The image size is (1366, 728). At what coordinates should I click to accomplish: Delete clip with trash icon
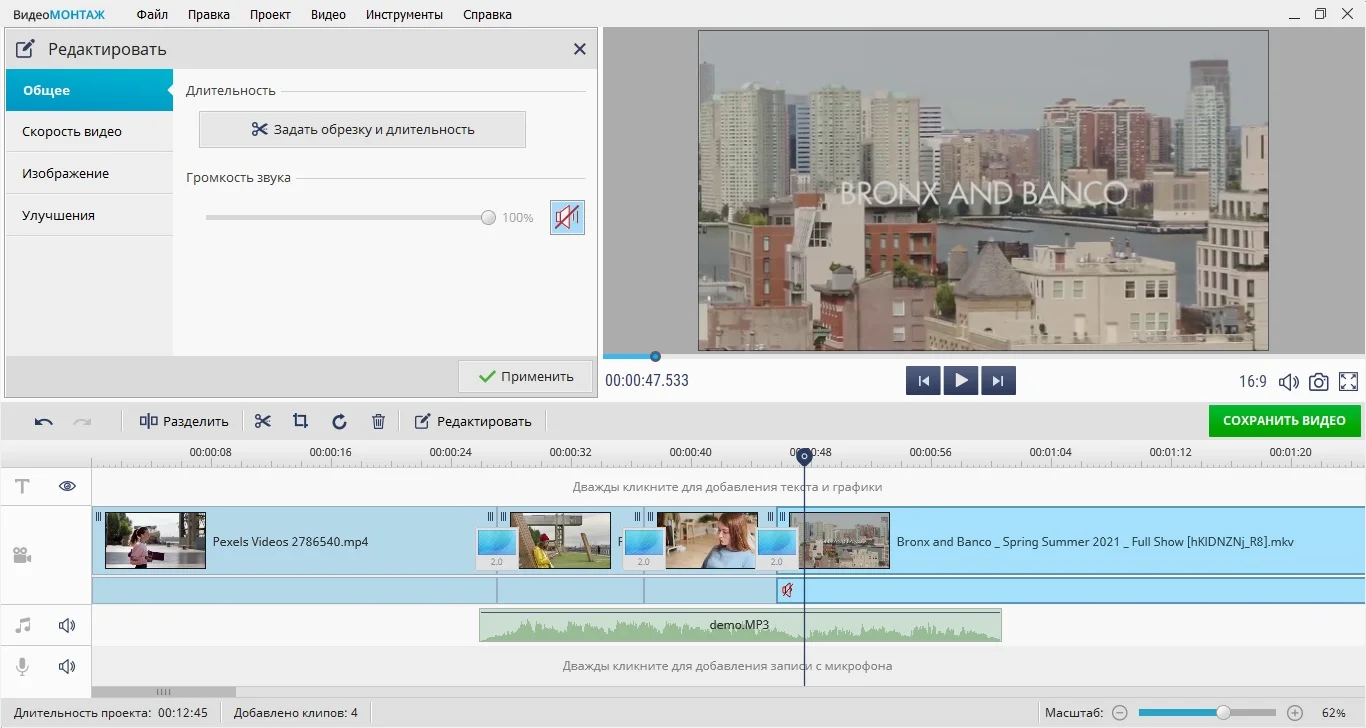pos(378,422)
